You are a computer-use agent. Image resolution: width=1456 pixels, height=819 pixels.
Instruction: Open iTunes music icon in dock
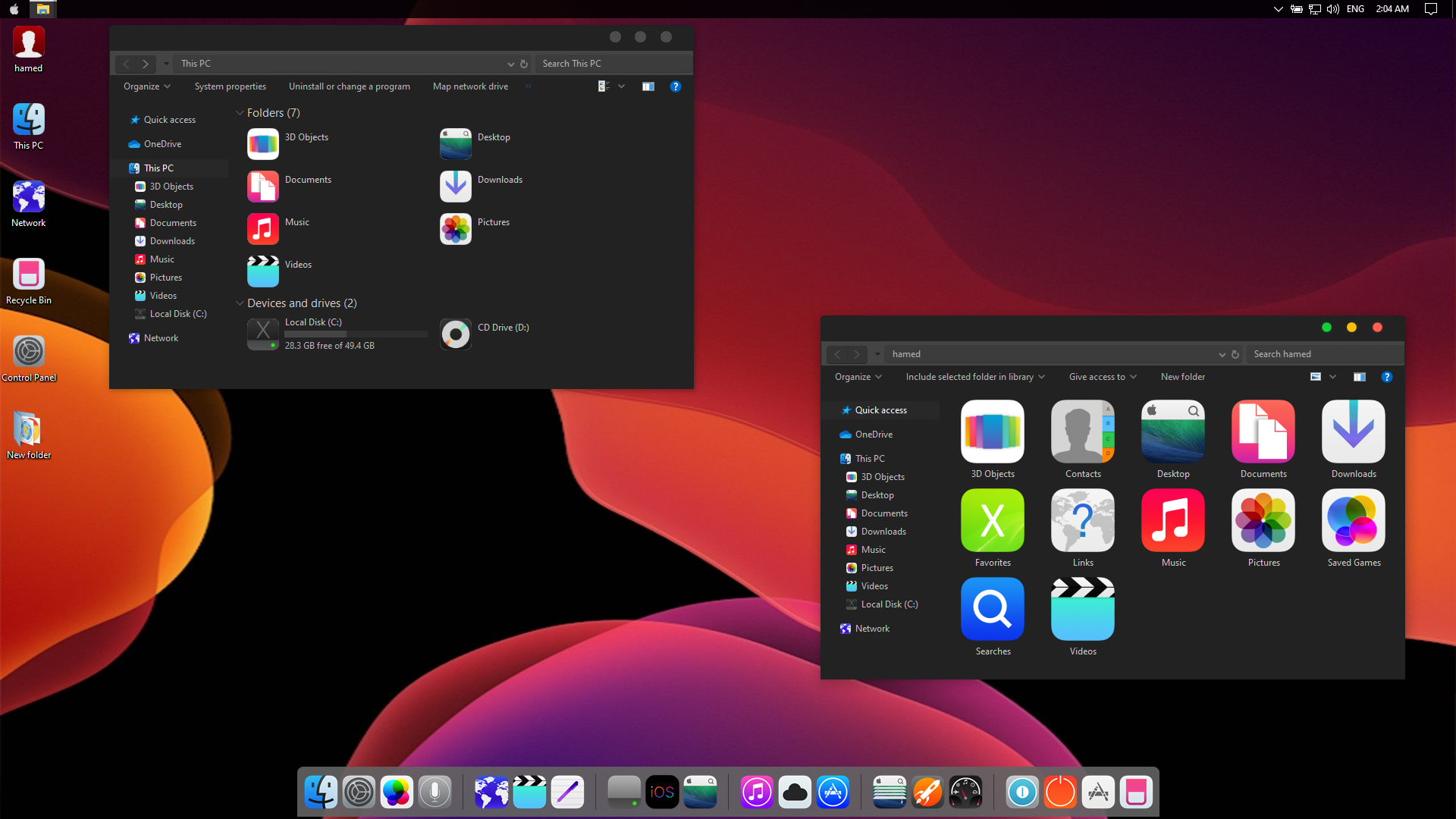756,792
